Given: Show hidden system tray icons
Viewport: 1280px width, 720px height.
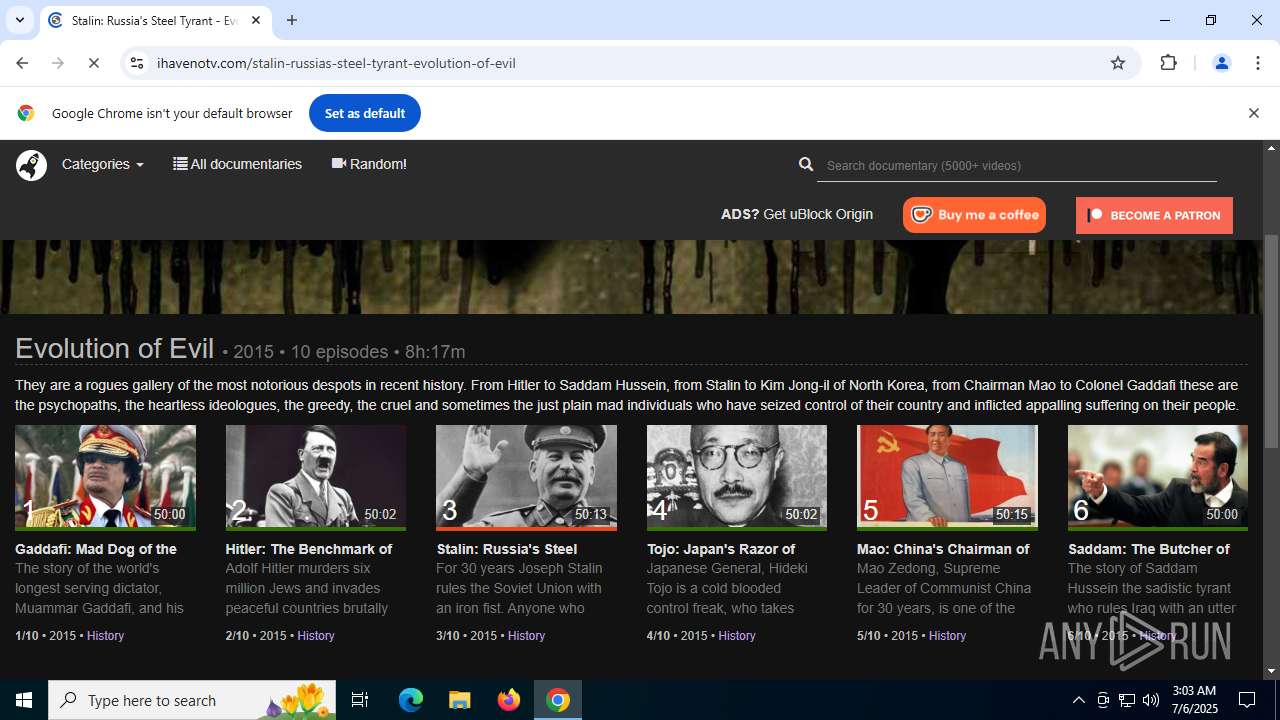Looking at the screenshot, I should 1078,700.
